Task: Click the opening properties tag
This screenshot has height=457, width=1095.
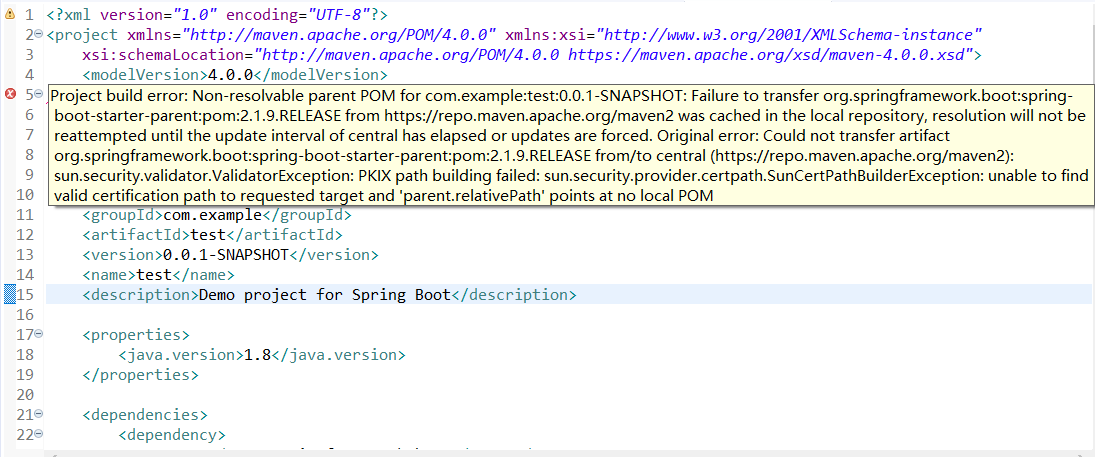Action: point(135,334)
